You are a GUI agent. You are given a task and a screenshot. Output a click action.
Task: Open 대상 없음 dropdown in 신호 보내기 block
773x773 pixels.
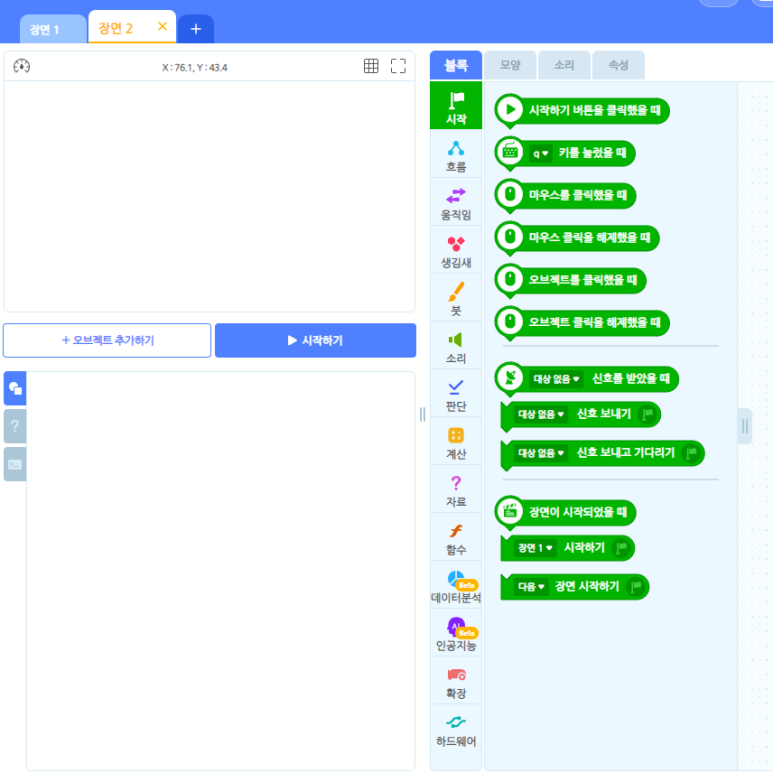click(540, 414)
